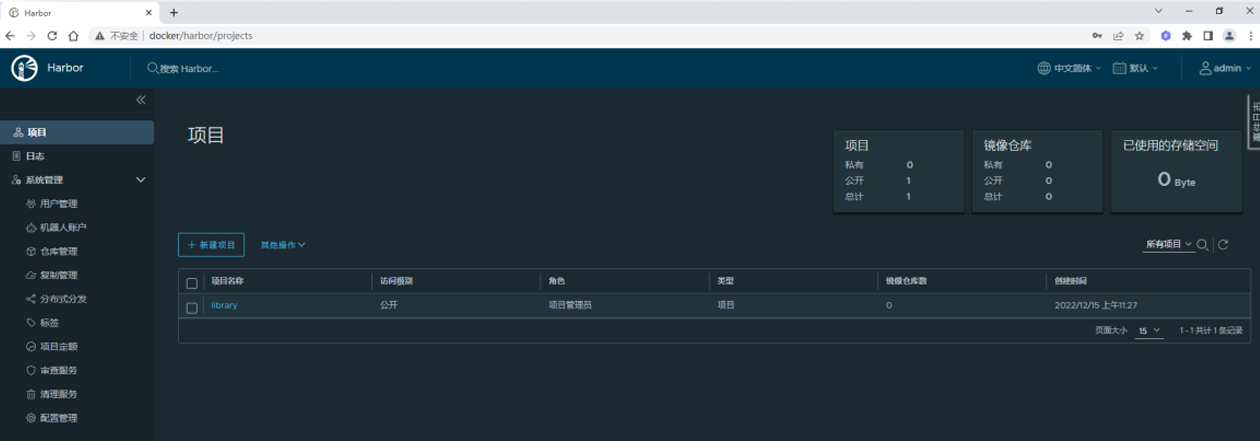The width and height of the screenshot is (1260, 441).
Task: Sort by 创建时间 column header
Action: click(x=1072, y=282)
